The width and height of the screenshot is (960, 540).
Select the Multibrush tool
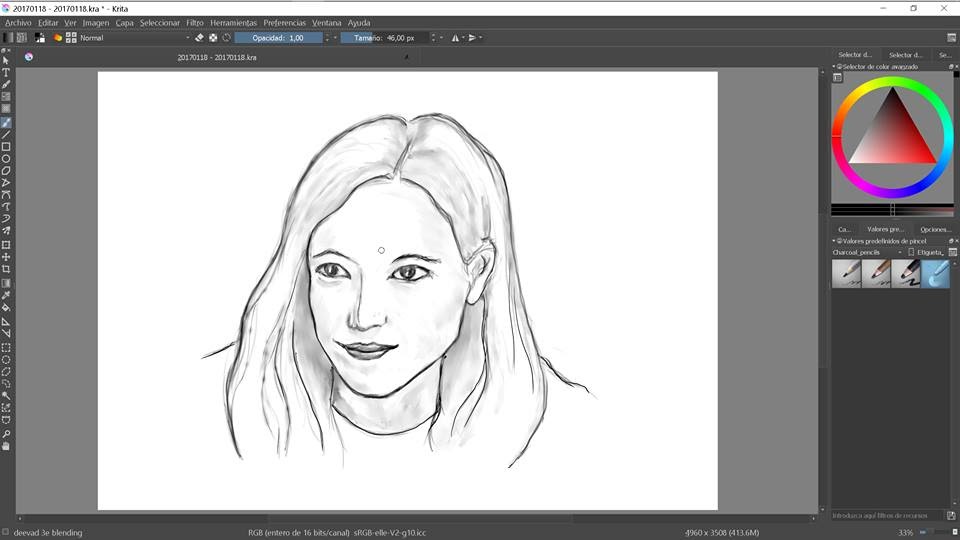tap(6, 231)
